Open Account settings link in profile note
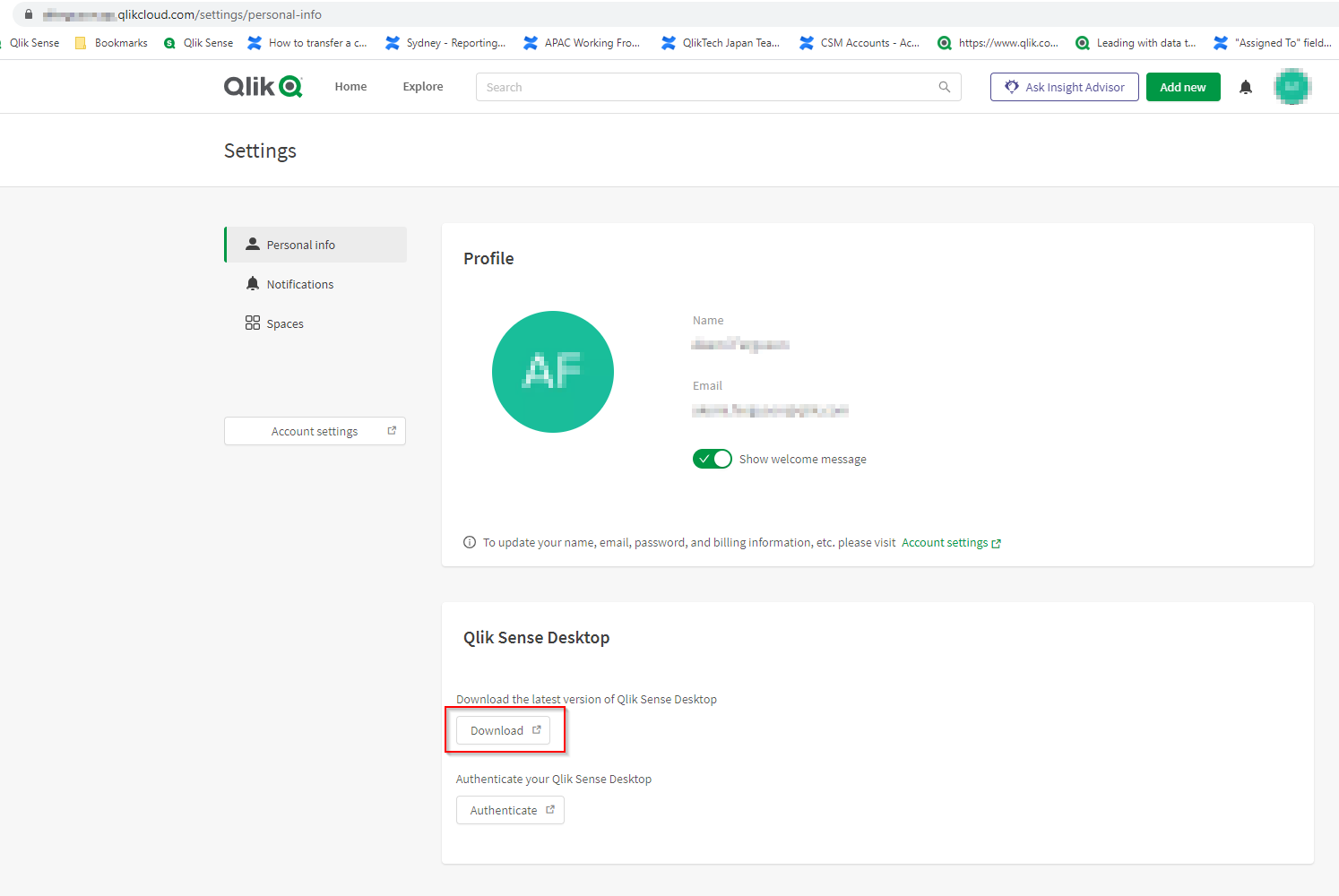Screen dimensions: 1339x896 tap(951, 543)
